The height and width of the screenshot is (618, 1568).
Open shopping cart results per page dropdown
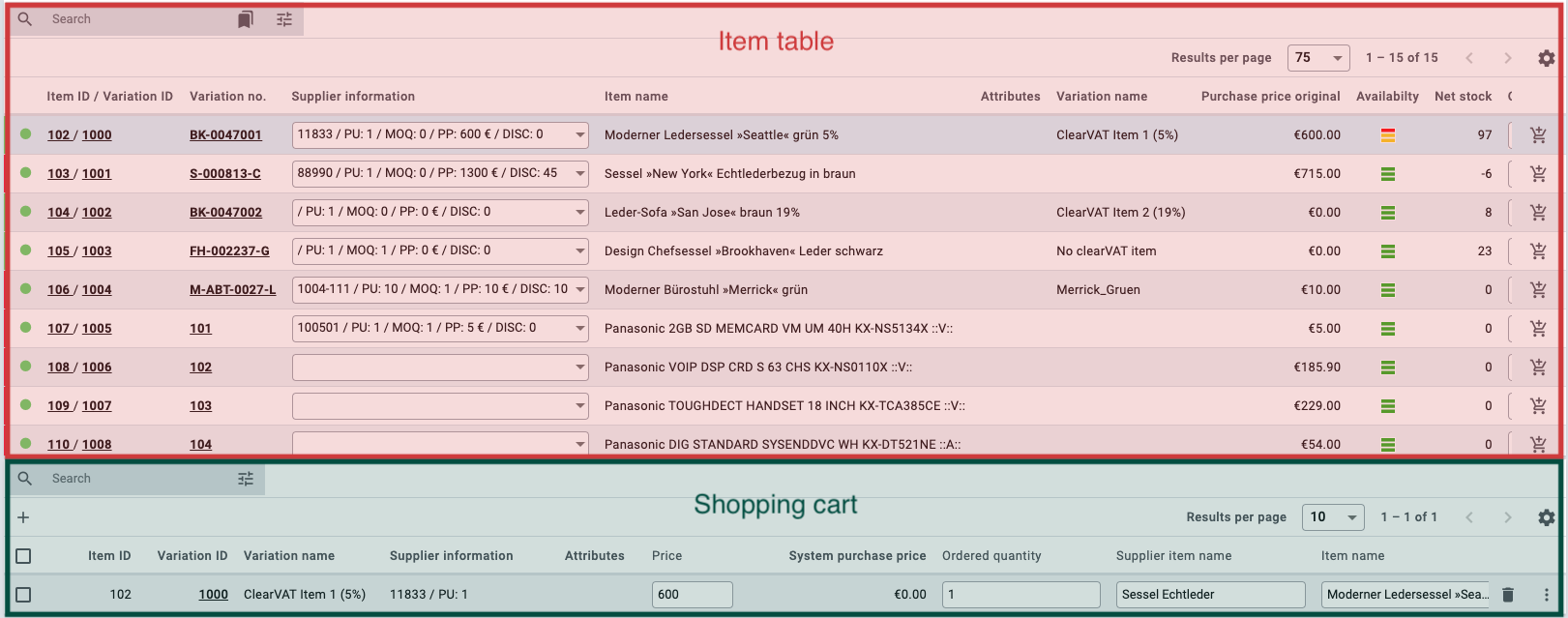coord(1333,517)
